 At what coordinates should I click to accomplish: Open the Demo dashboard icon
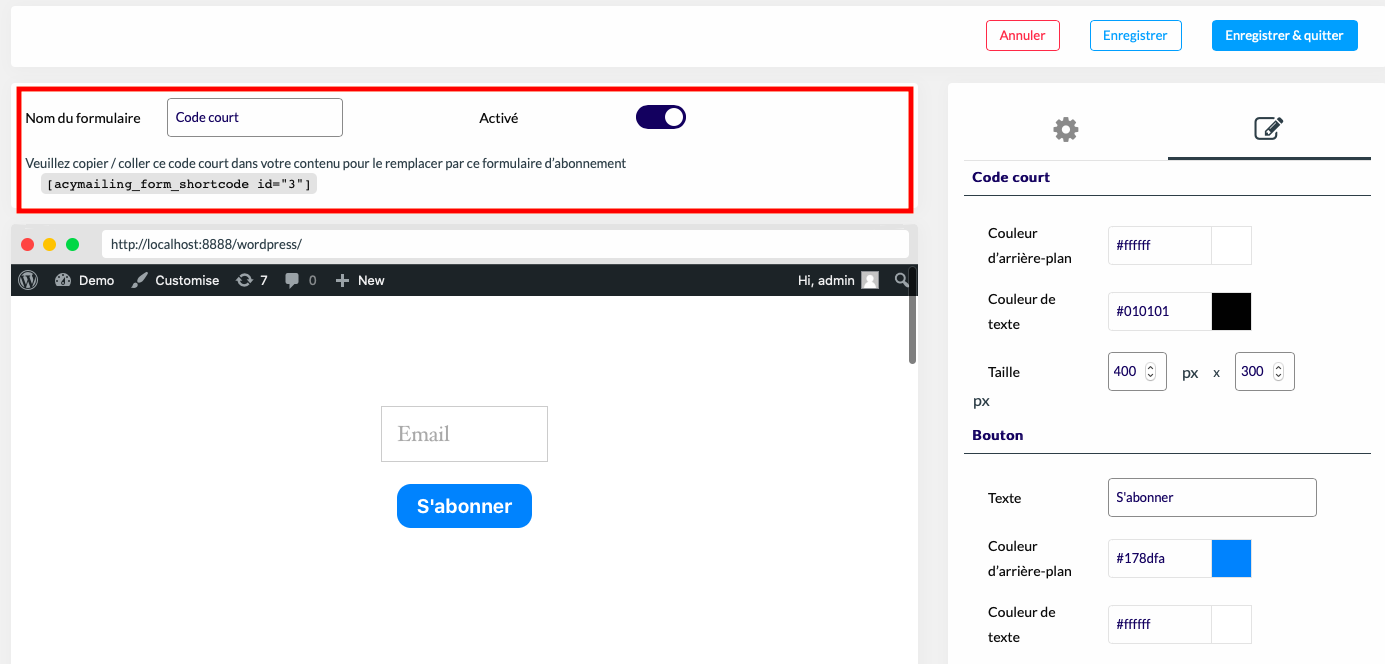click(64, 280)
